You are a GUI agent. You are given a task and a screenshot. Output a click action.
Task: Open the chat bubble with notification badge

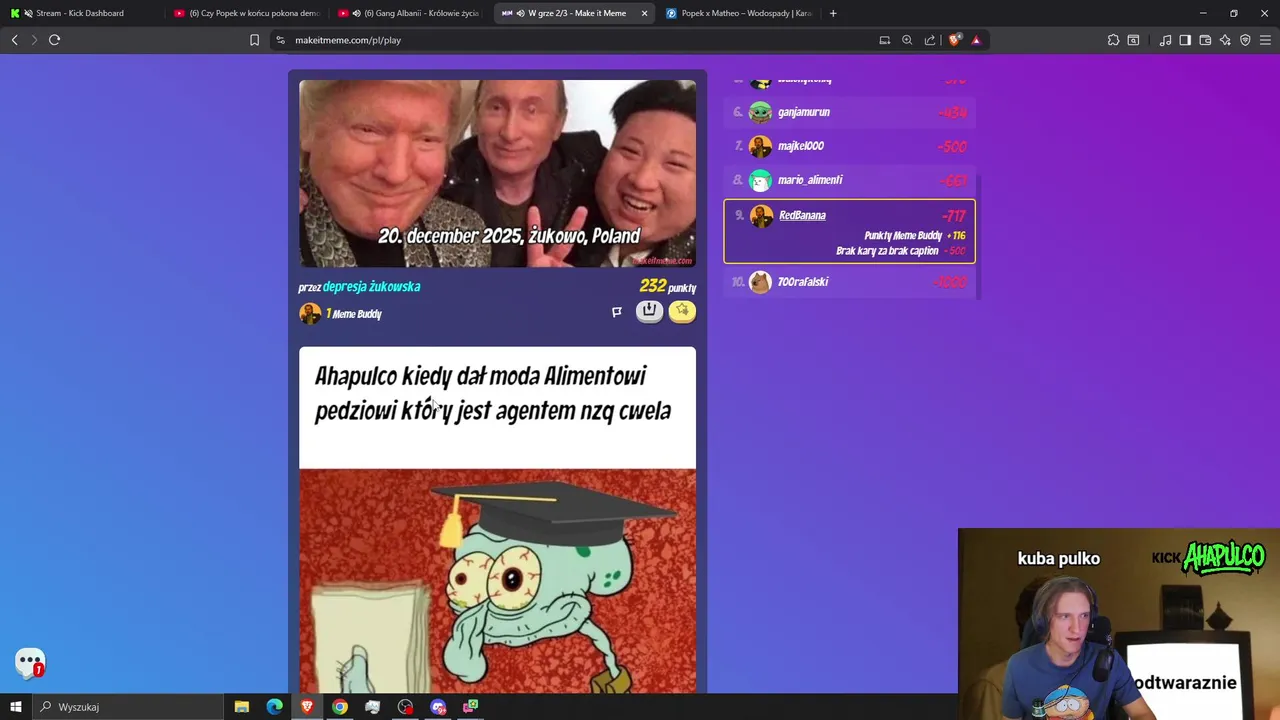click(30, 663)
